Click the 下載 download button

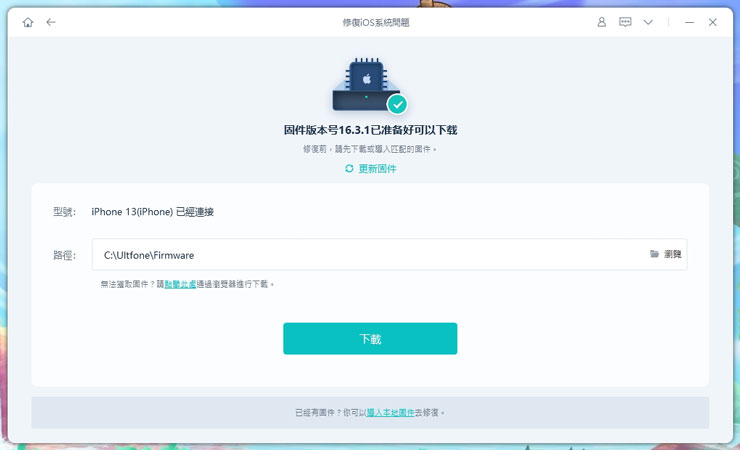pos(370,339)
